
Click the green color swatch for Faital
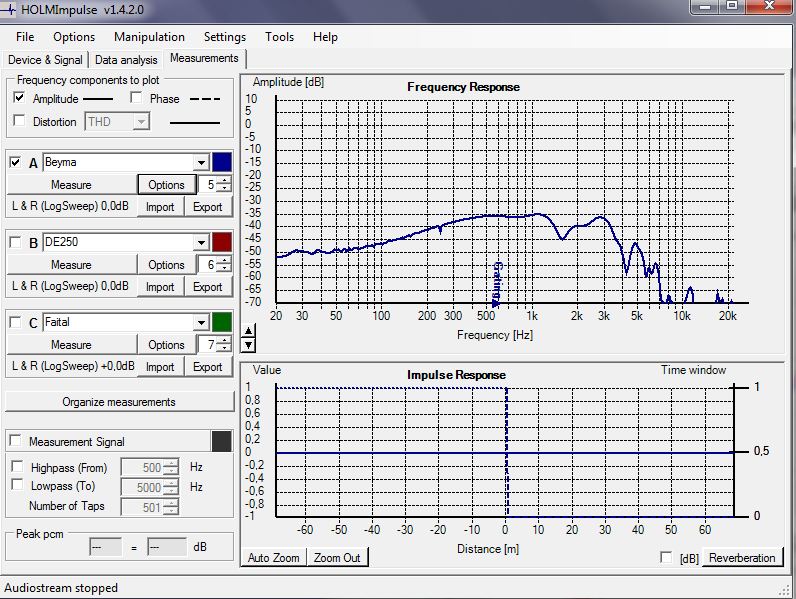click(x=222, y=322)
